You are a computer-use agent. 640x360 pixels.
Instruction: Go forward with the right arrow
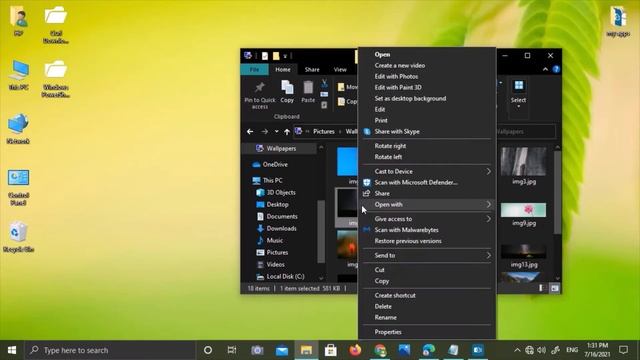(x=264, y=131)
